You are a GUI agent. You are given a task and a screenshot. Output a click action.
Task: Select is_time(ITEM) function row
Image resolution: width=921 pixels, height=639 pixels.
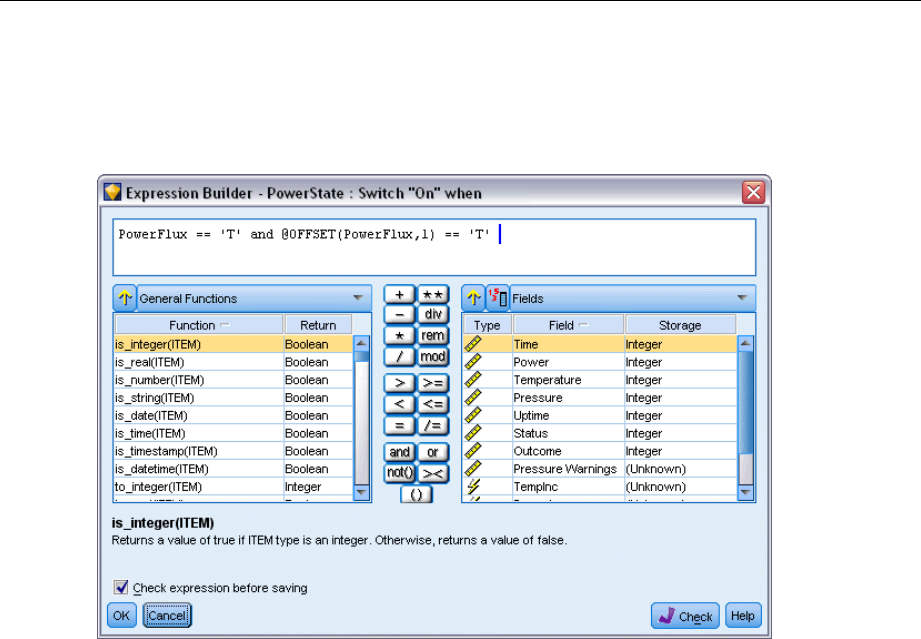234,433
